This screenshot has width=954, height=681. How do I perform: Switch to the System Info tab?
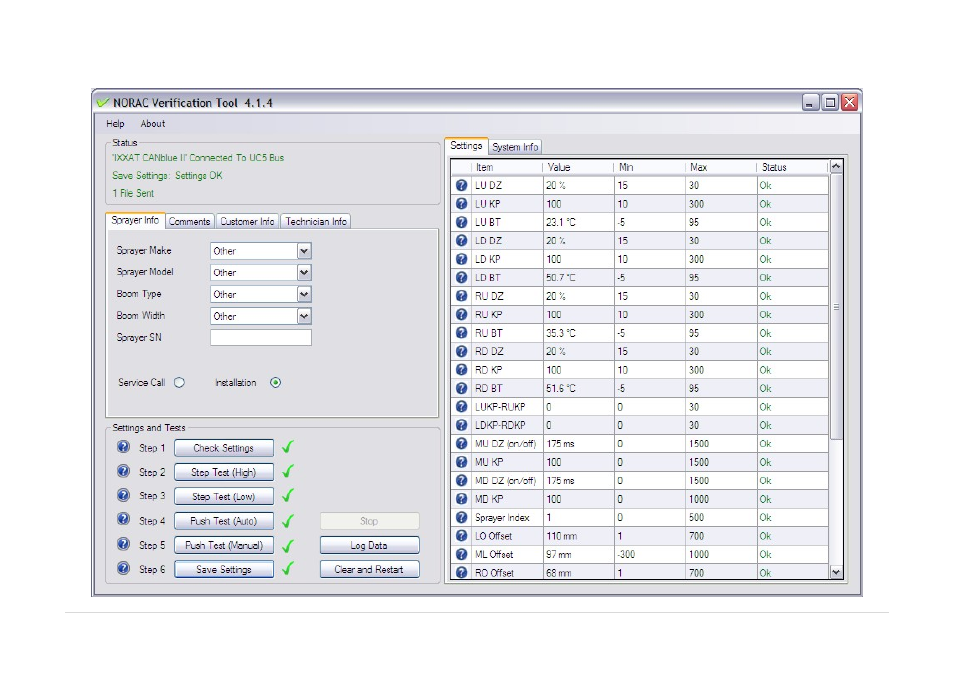(x=515, y=147)
